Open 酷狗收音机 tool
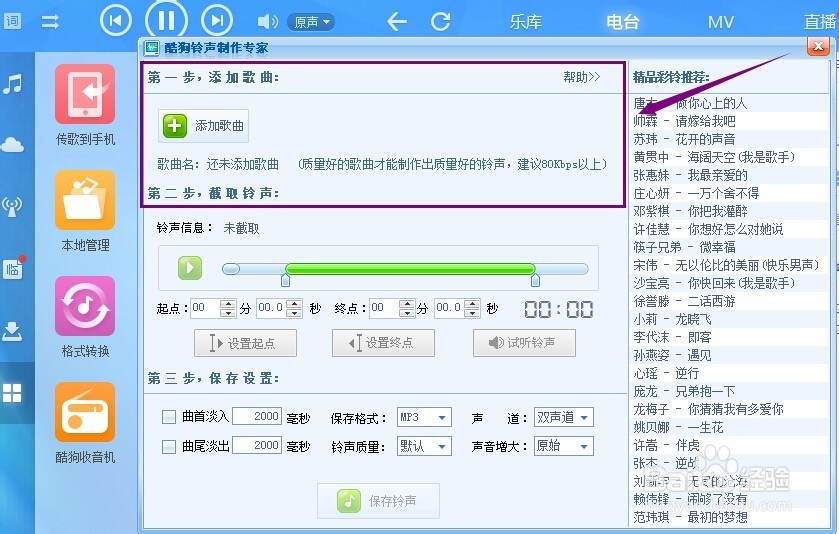839x534 pixels. pos(85,423)
